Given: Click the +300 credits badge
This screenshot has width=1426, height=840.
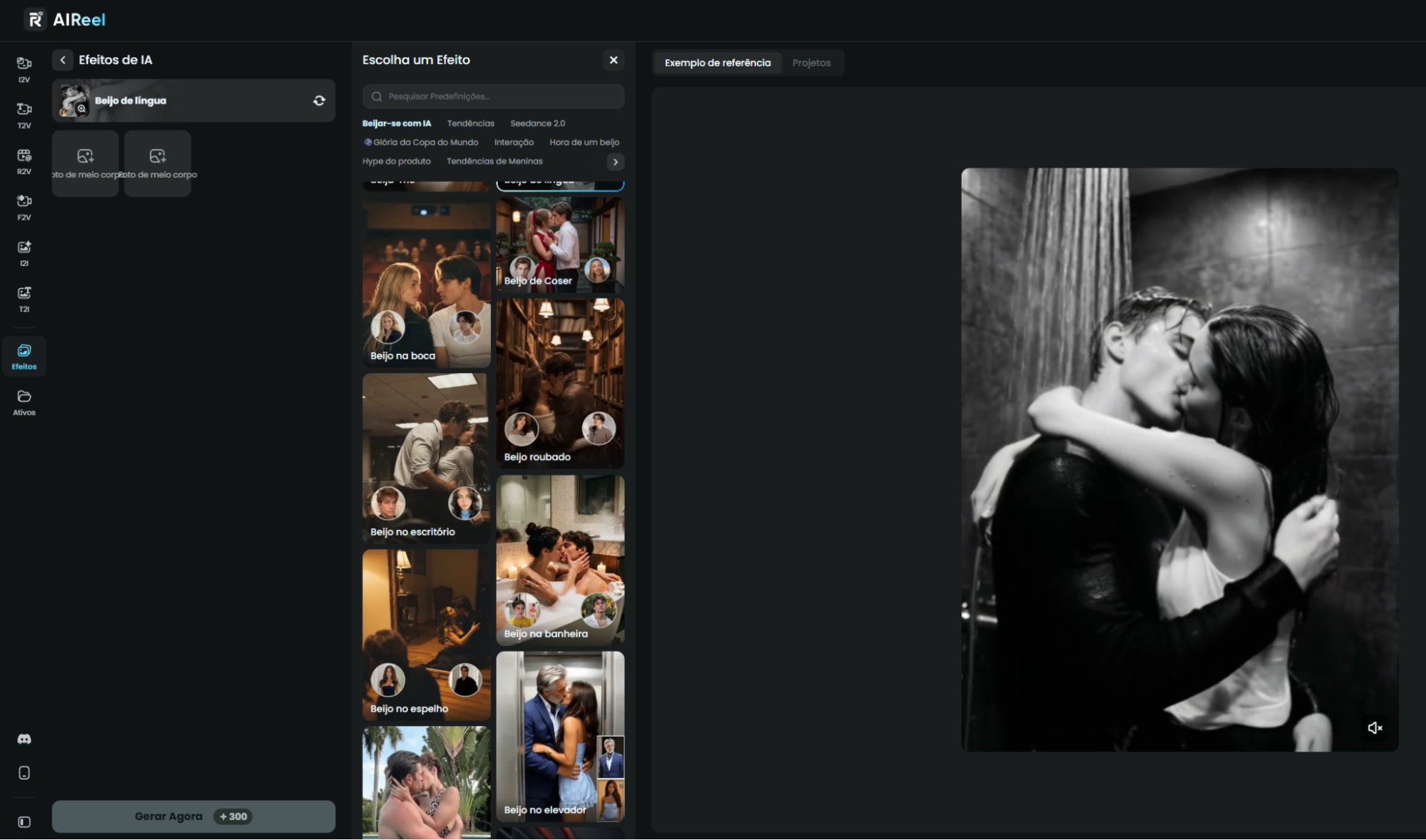Looking at the screenshot, I should click(233, 817).
